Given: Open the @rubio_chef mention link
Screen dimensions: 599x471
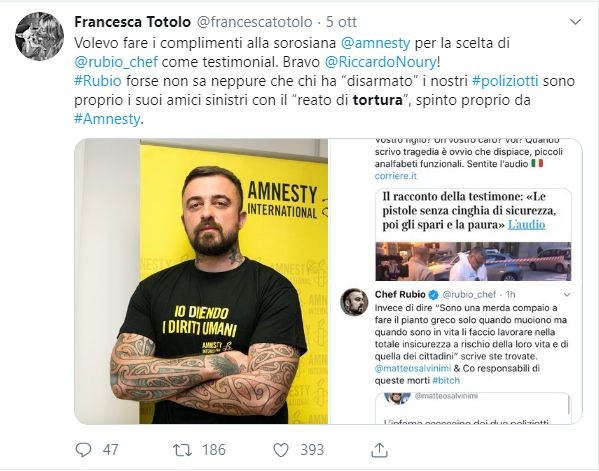Looking at the screenshot, I should [116, 62].
